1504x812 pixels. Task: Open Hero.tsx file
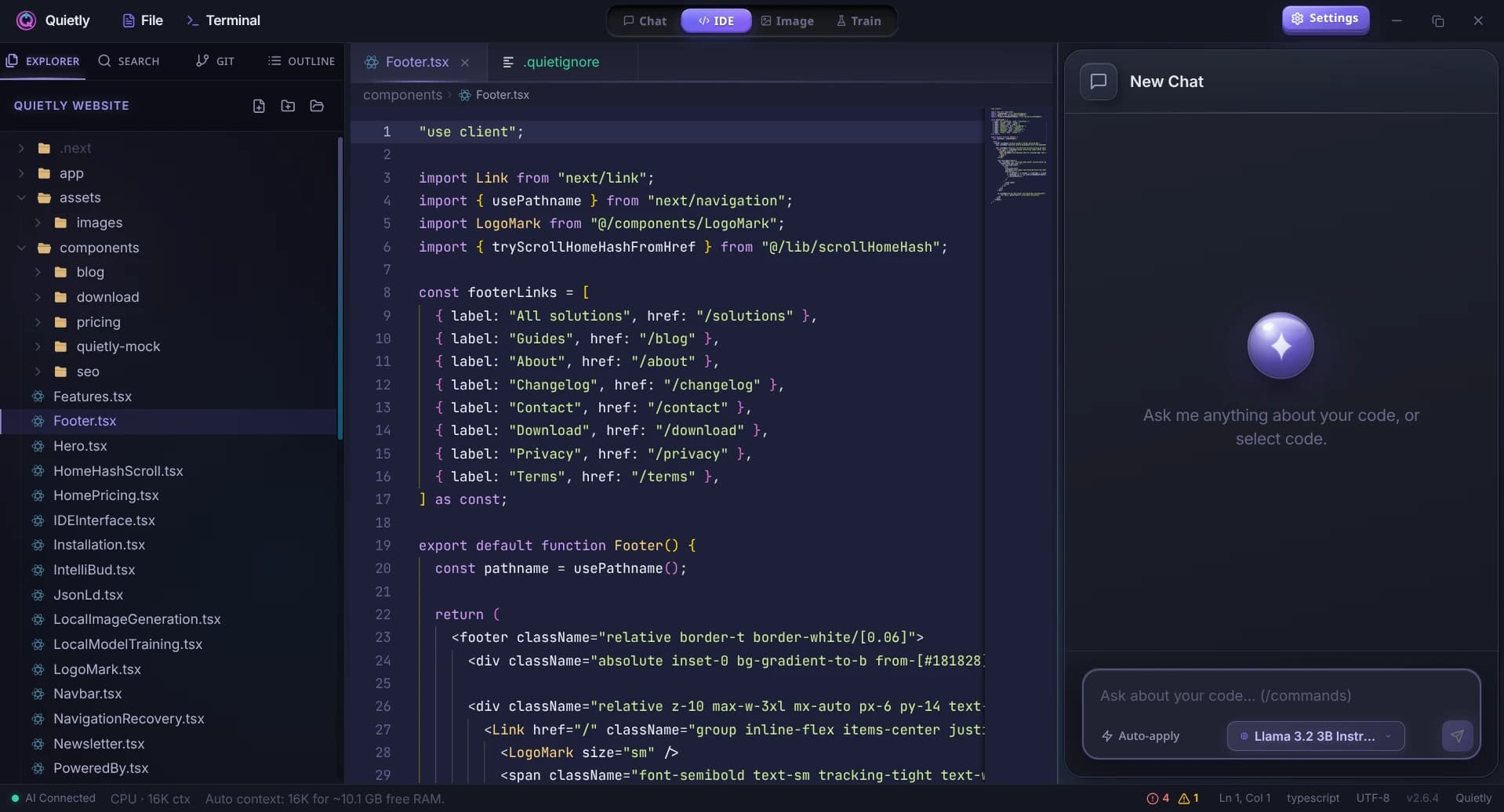click(x=169, y=446)
